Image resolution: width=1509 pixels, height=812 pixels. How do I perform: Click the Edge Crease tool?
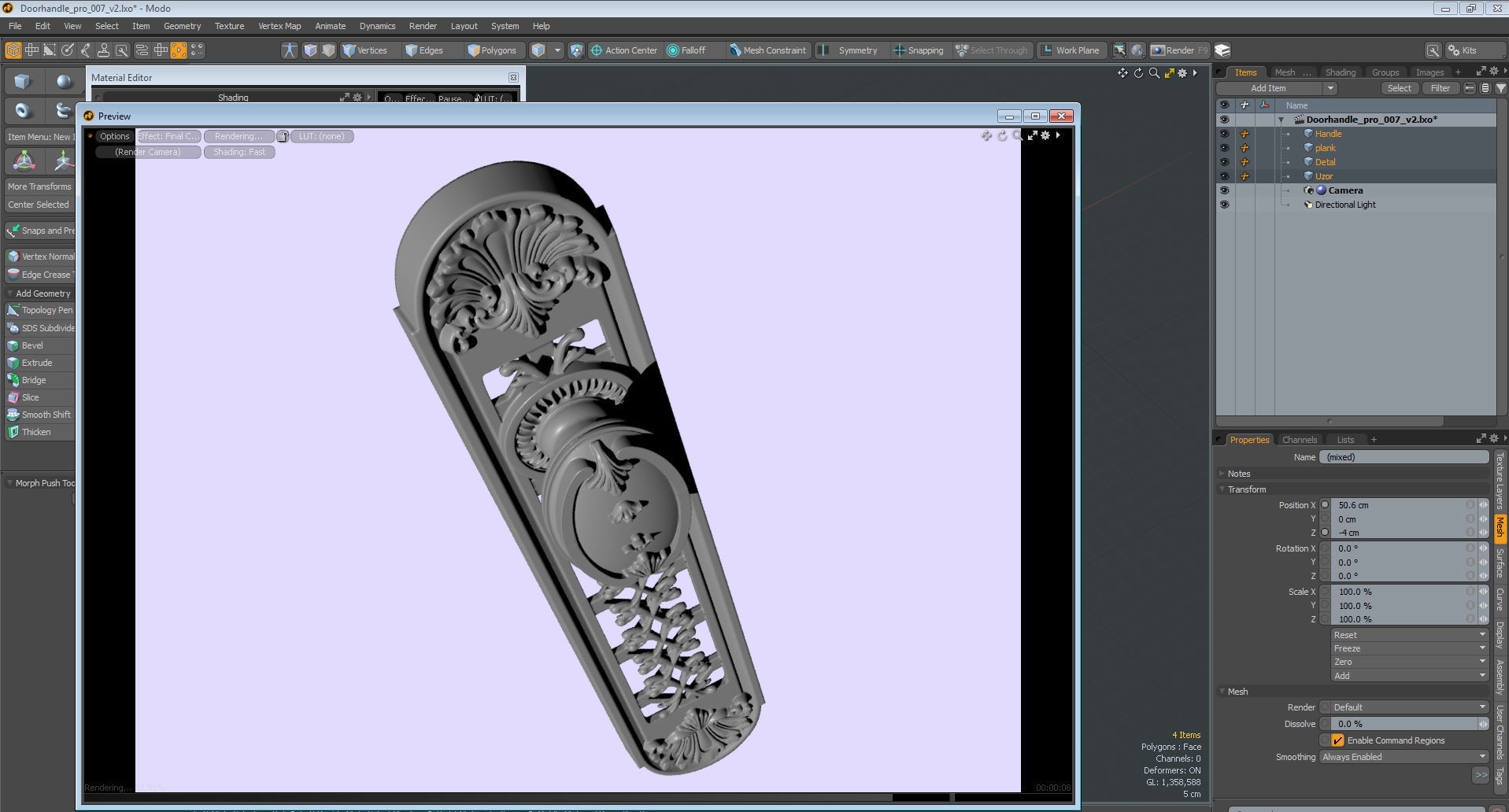tap(40, 275)
